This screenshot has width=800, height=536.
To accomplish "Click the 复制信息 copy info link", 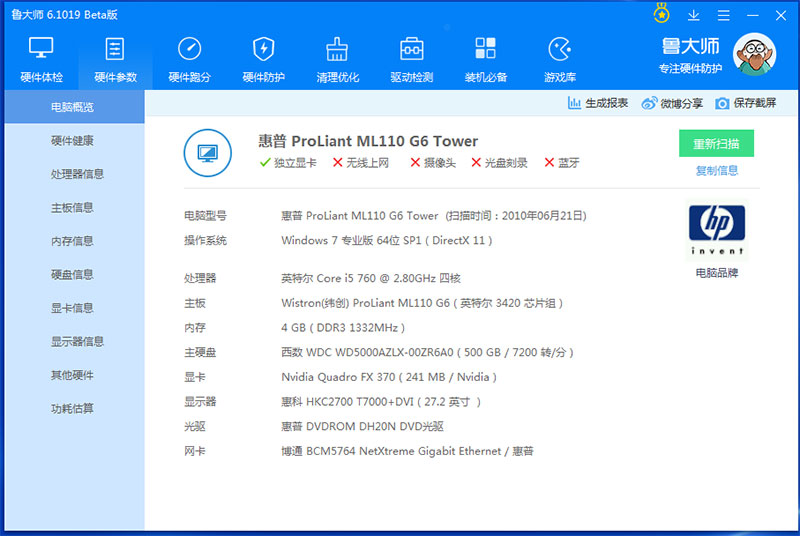I will (716, 170).
